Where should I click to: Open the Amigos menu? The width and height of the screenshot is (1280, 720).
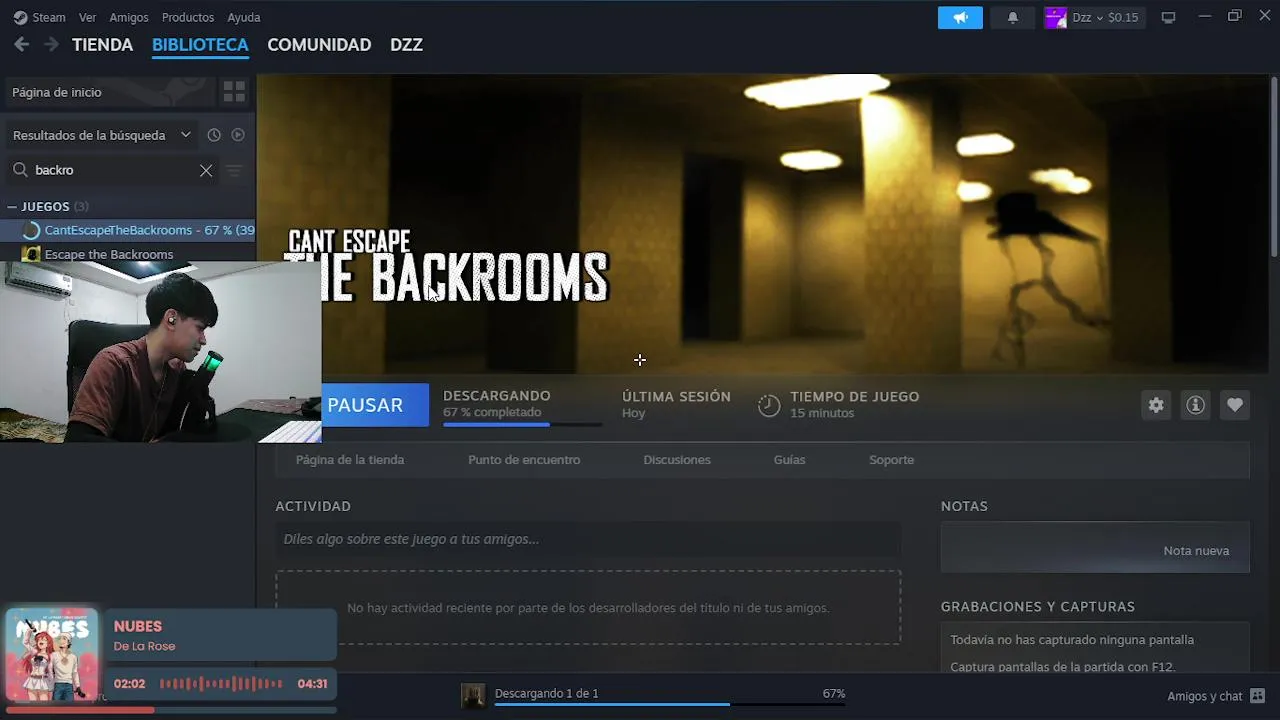click(129, 17)
